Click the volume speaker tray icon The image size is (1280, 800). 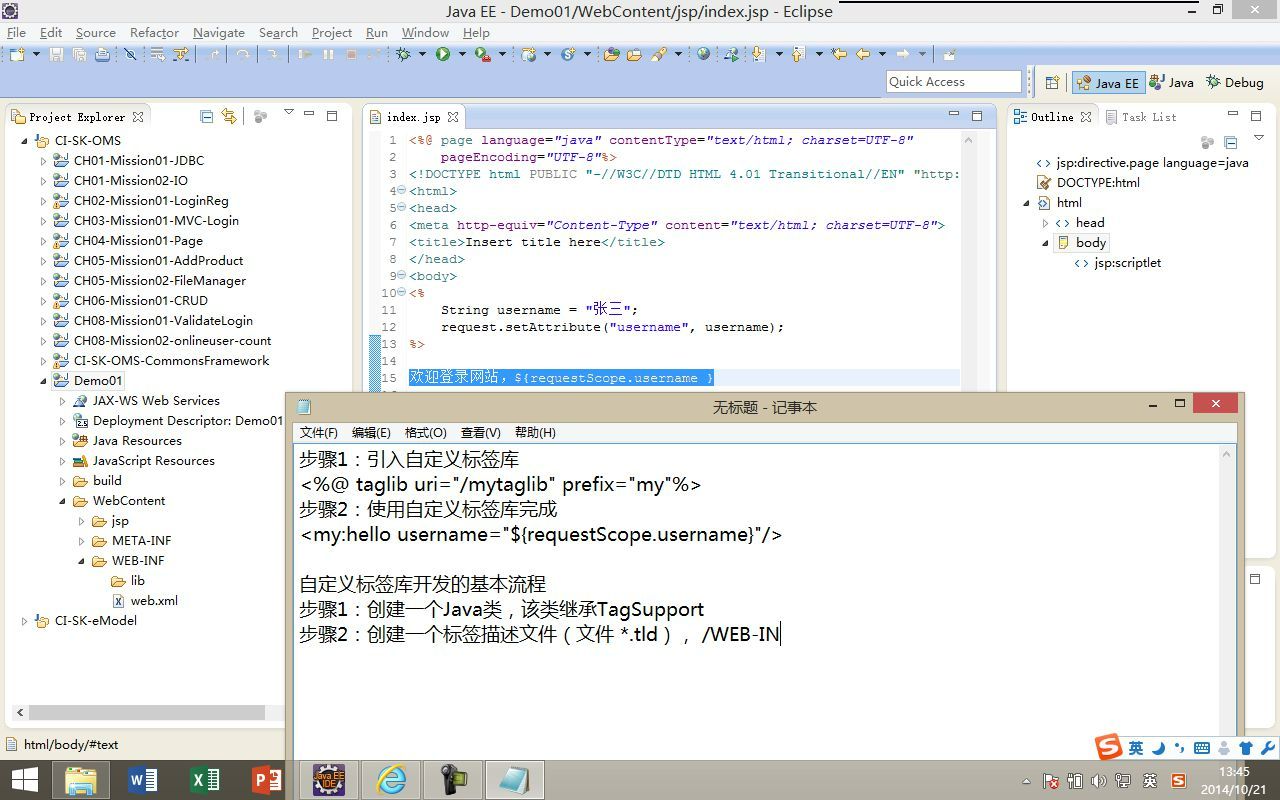[1099, 781]
